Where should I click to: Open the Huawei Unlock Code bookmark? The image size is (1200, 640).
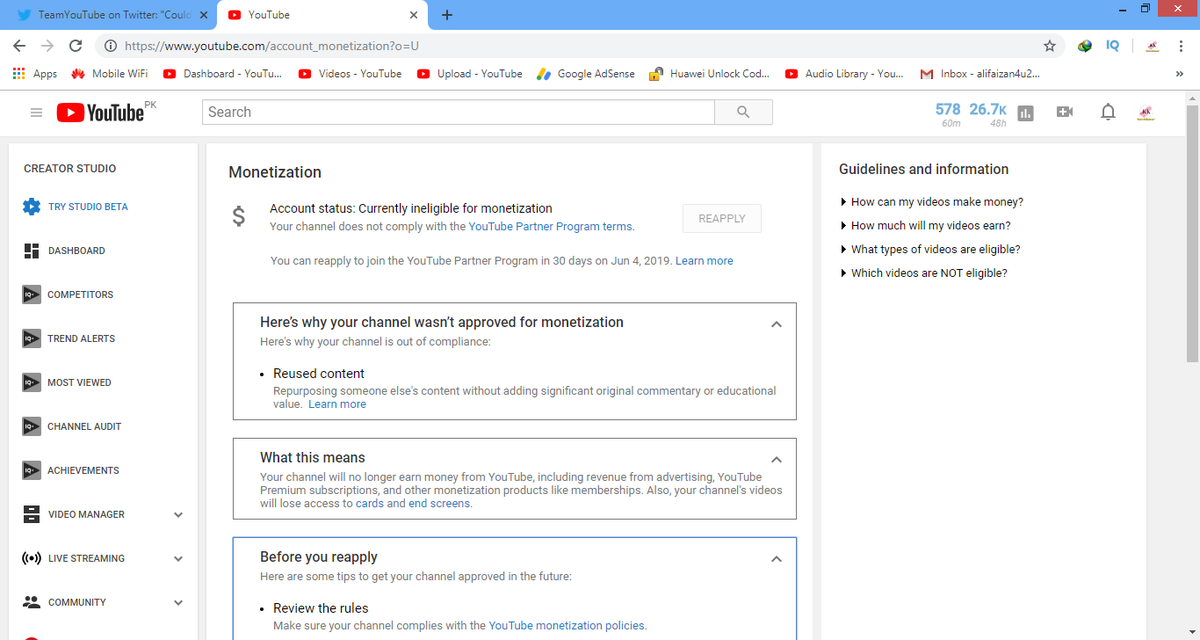pos(709,73)
